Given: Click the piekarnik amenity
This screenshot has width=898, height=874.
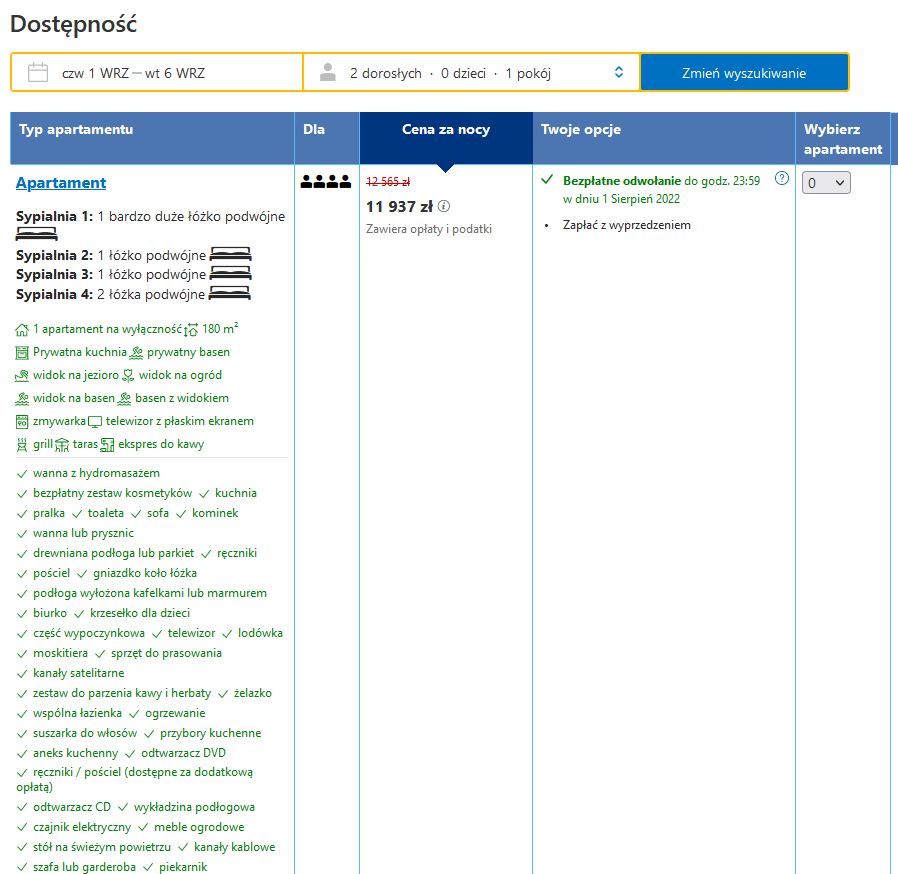Looking at the screenshot, I should tap(183, 867).
